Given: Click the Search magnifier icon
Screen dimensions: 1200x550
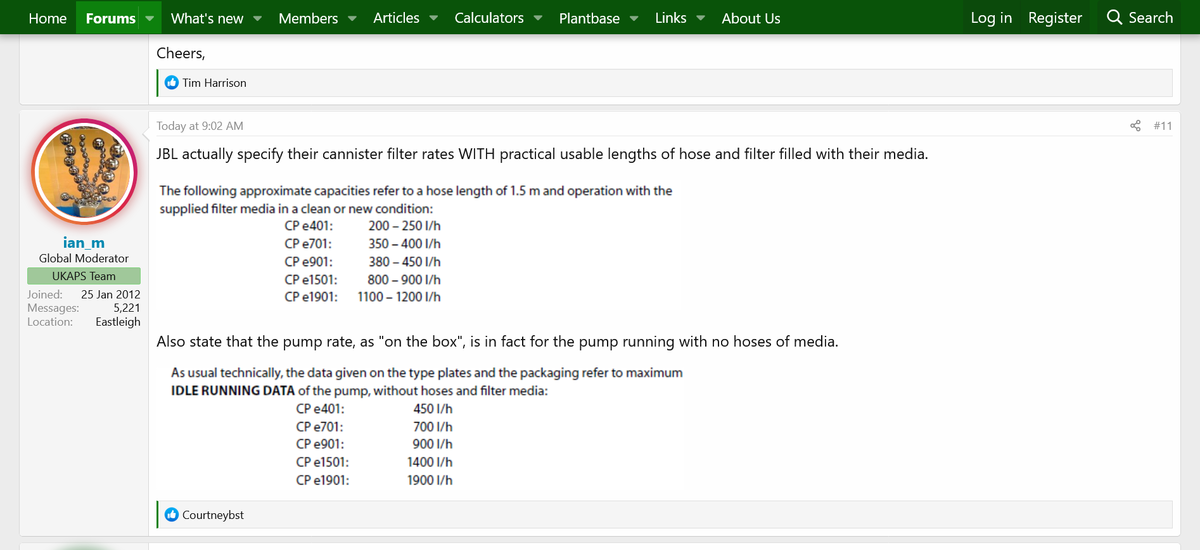Looking at the screenshot, I should point(1115,18).
